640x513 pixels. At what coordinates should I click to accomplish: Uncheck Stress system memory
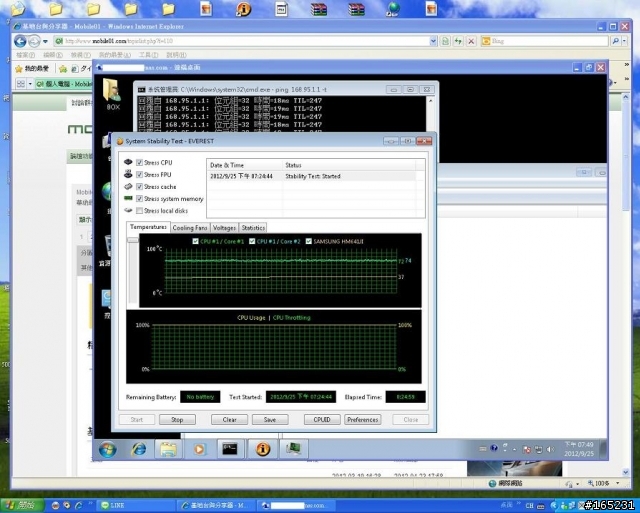(x=140, y=199)
